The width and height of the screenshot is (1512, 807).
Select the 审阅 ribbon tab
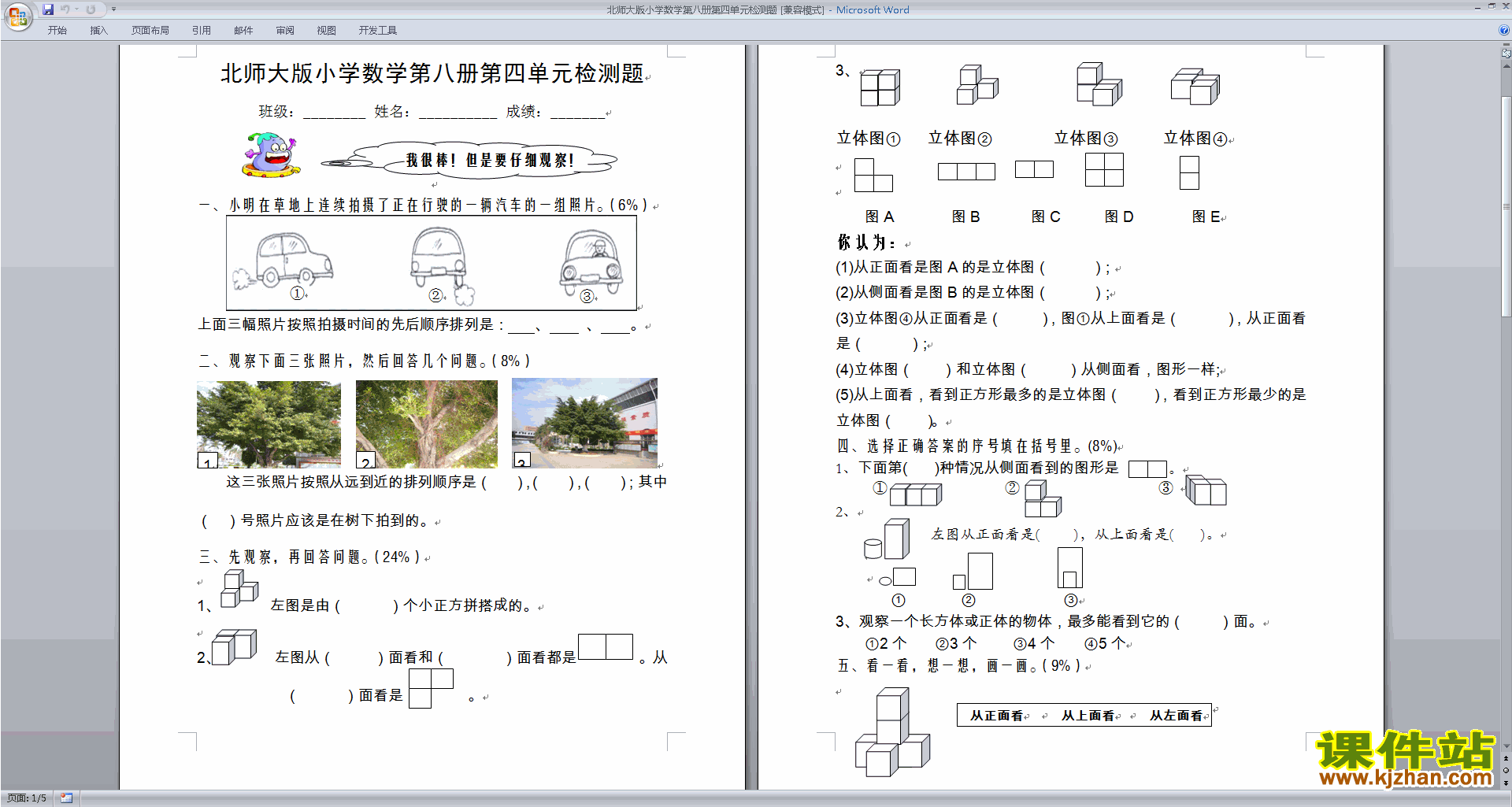[x=285, y=31]
